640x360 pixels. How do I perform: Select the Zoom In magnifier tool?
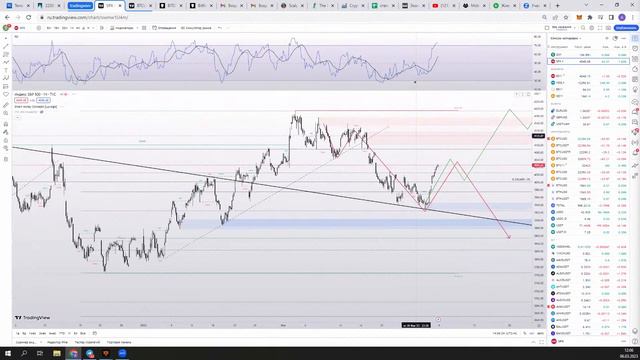point(6,113)
